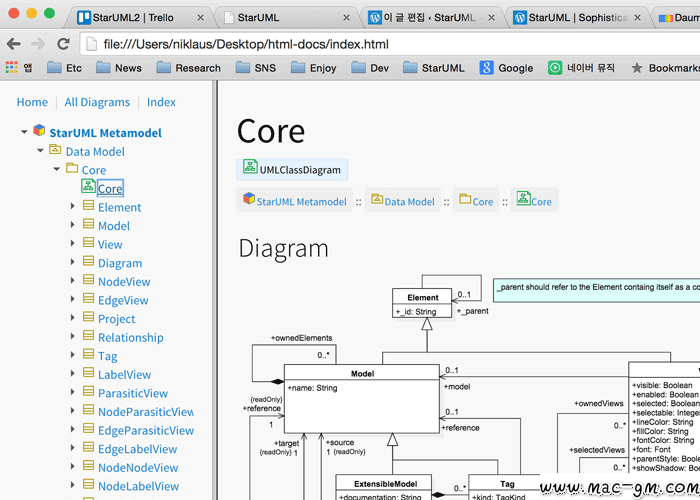Click the class icon beside Relationship
Screen dimensions: 700x500
[x=88, y=336]
